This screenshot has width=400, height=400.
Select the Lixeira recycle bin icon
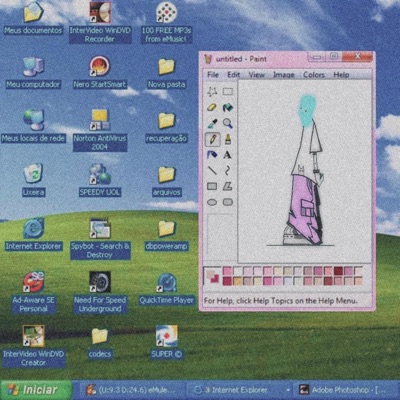33,180
